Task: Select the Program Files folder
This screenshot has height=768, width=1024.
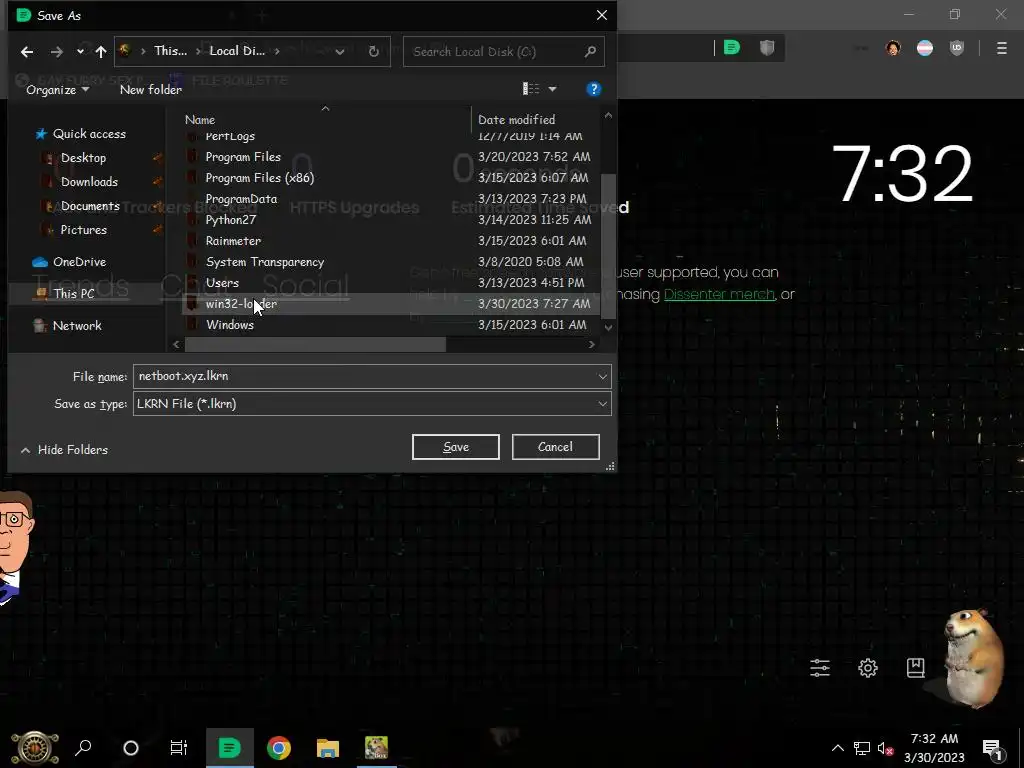Action: coord(243,157)
